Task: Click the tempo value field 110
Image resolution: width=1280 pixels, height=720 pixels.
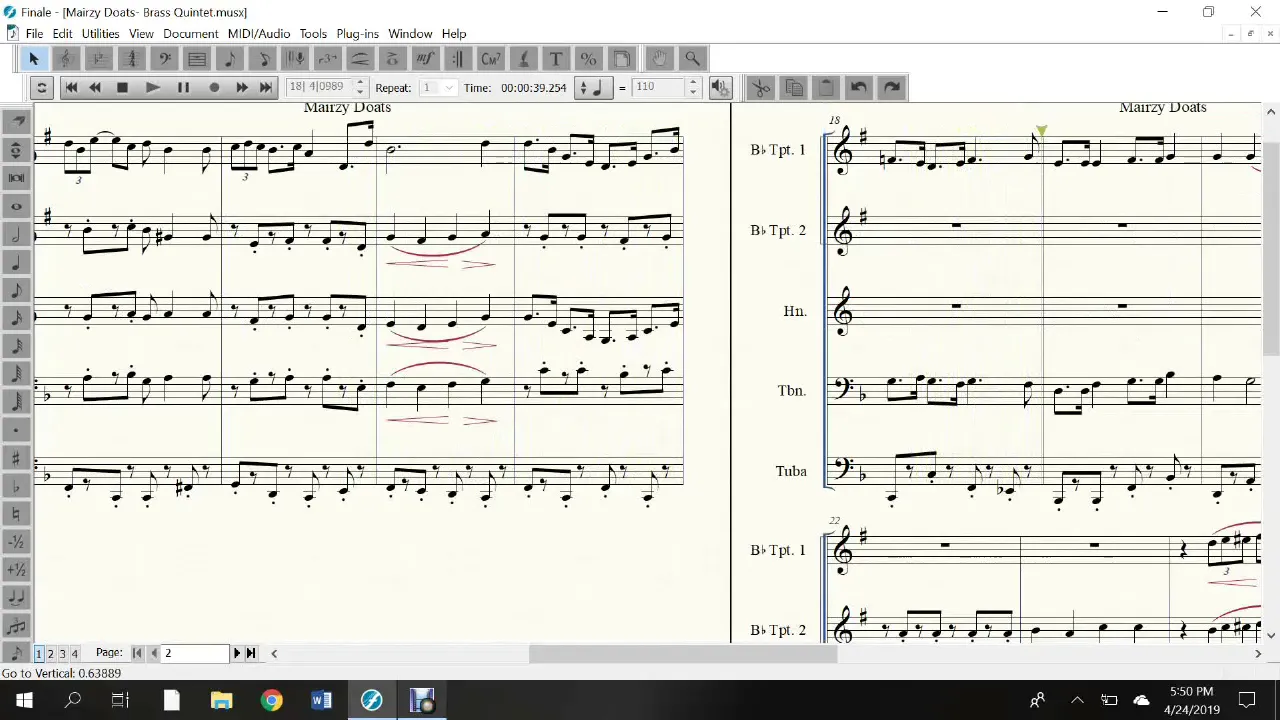Action: tap(658, 87)
